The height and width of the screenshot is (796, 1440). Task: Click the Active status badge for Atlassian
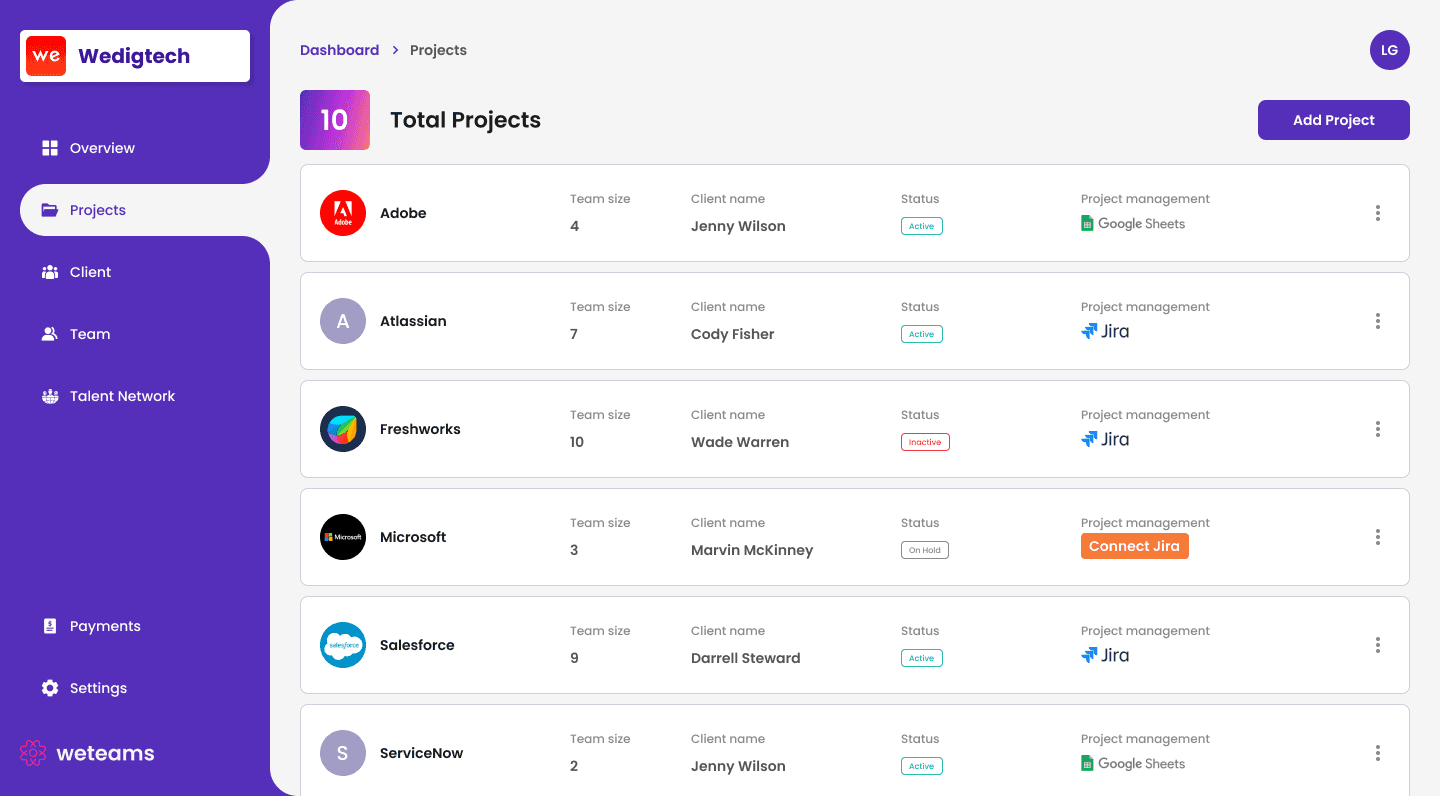[922, 334]
